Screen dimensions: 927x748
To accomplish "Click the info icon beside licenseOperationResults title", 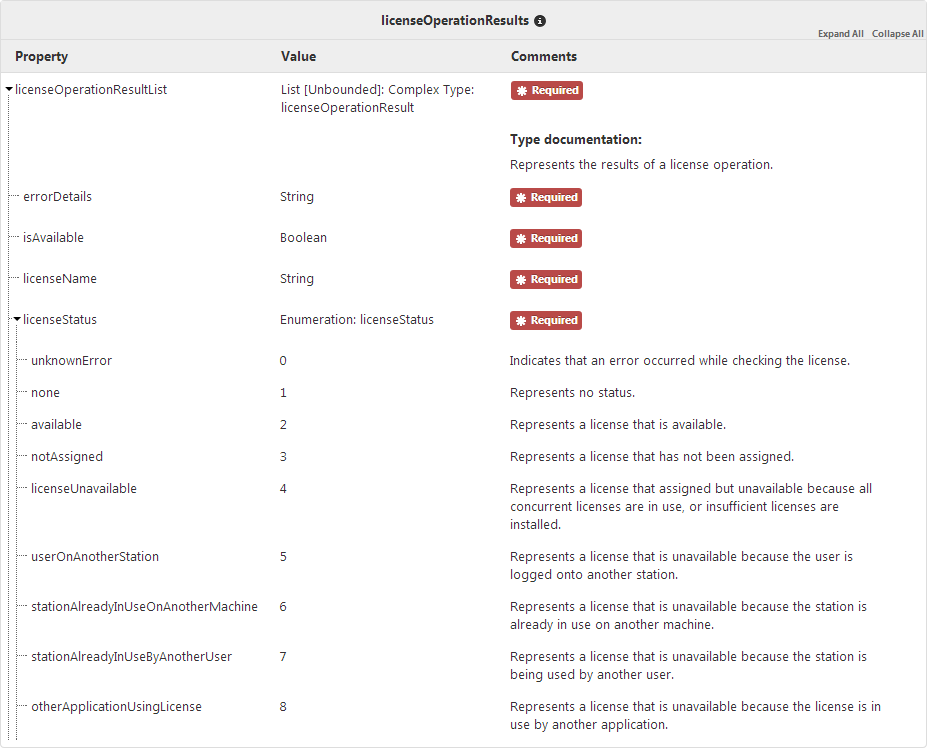I will [541, 20].
